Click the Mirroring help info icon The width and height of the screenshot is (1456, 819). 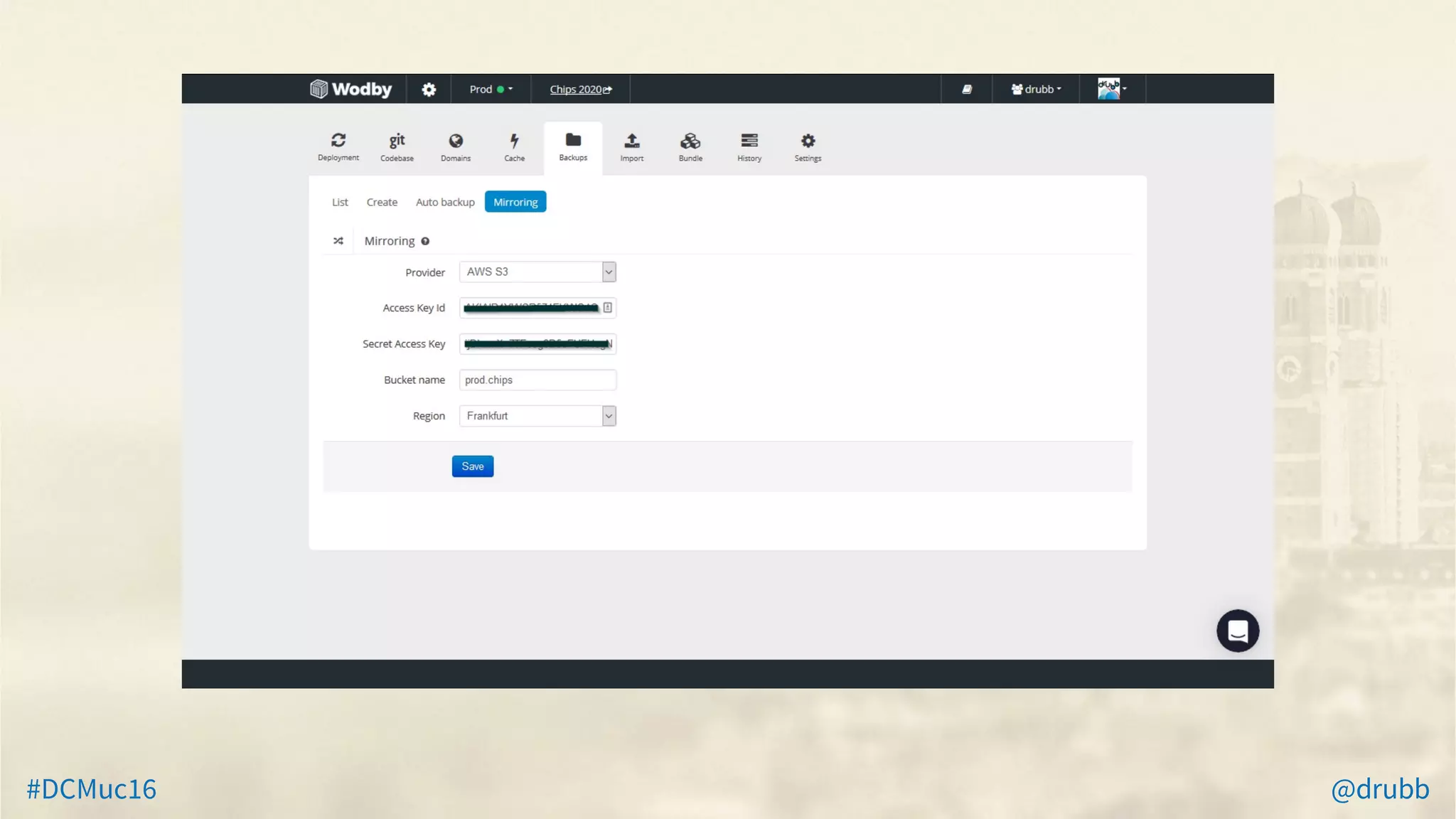coord(425,241)
